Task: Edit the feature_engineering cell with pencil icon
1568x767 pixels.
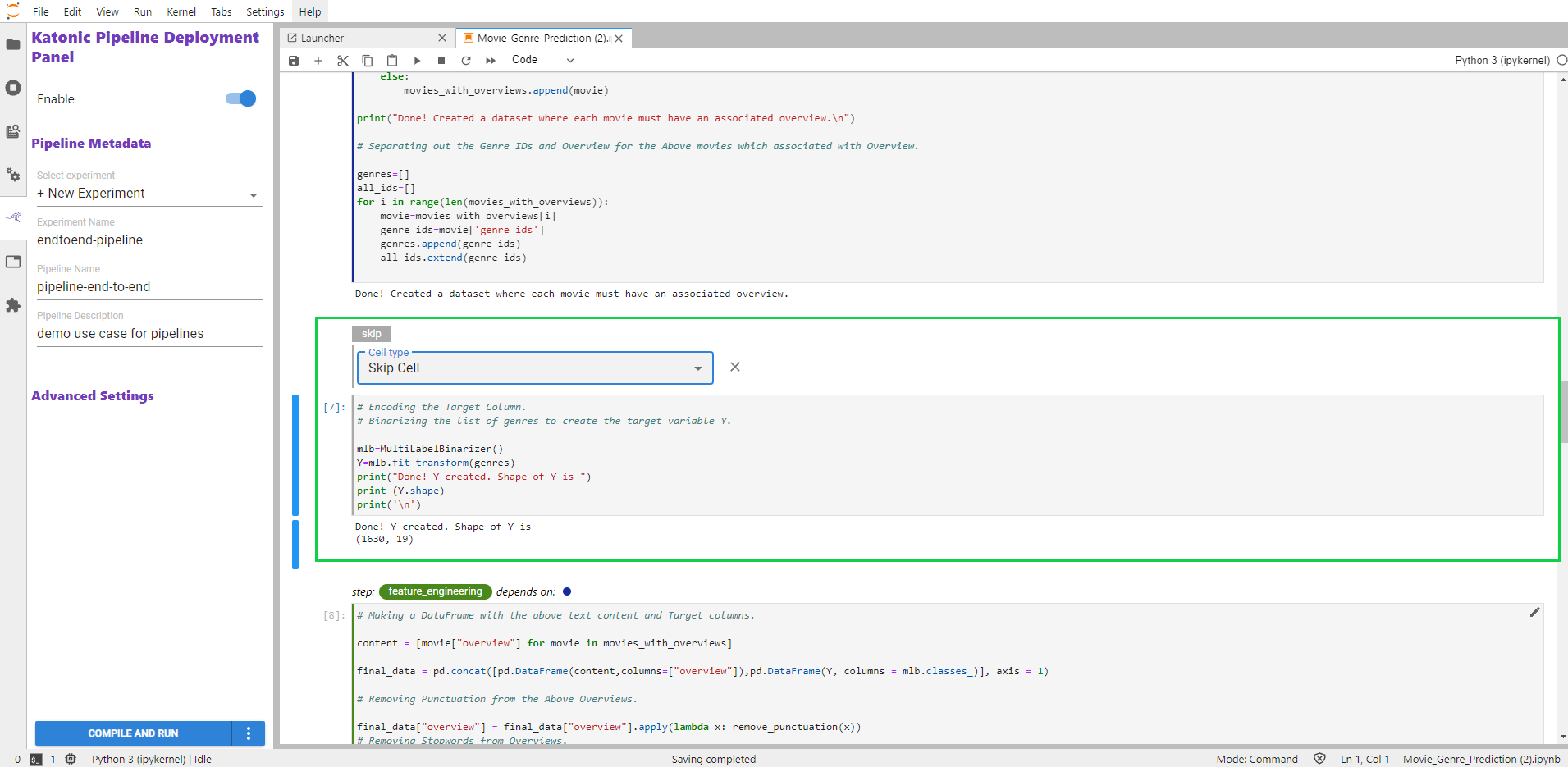Action: pyautogui.click(x=1534, y=612)
